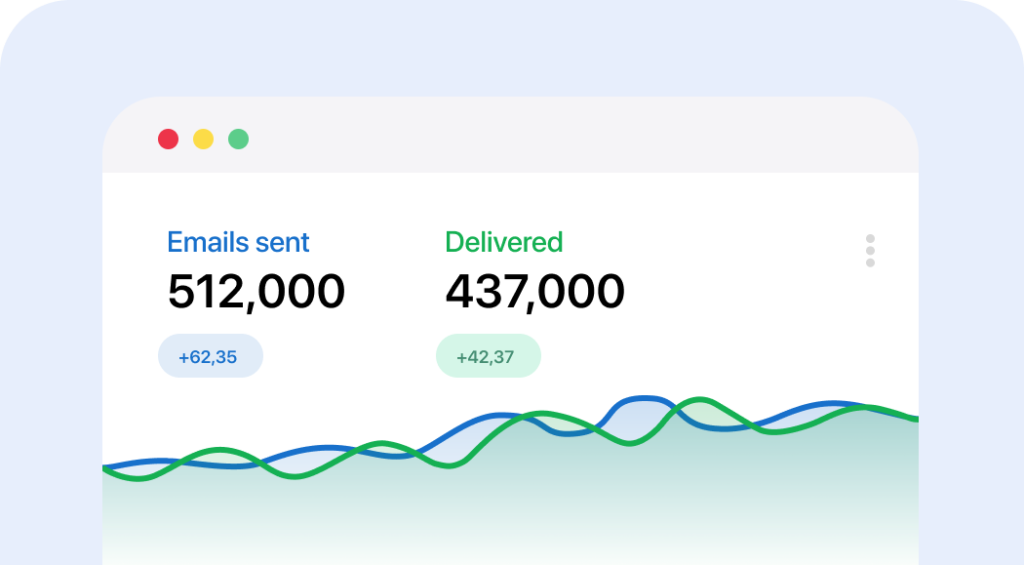Select the Delivered label
Viewport: 1024px width, 565px height.
coord(503,242)
